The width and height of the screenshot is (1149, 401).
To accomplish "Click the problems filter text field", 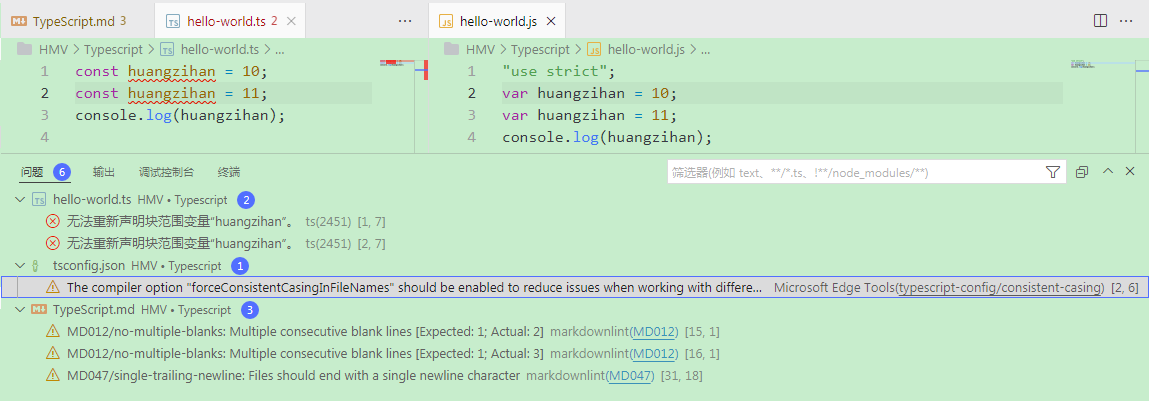I will pos(850,172).
